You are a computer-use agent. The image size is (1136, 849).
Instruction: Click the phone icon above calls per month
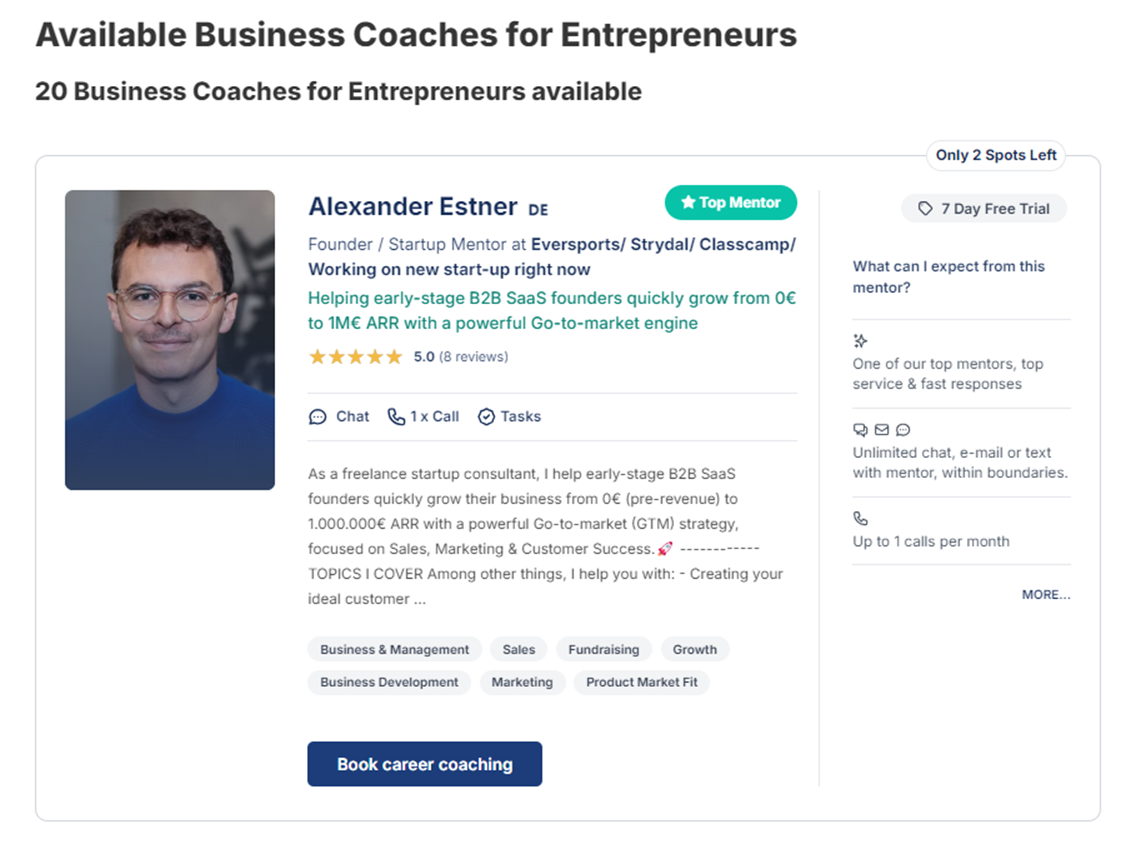(860, 519)
